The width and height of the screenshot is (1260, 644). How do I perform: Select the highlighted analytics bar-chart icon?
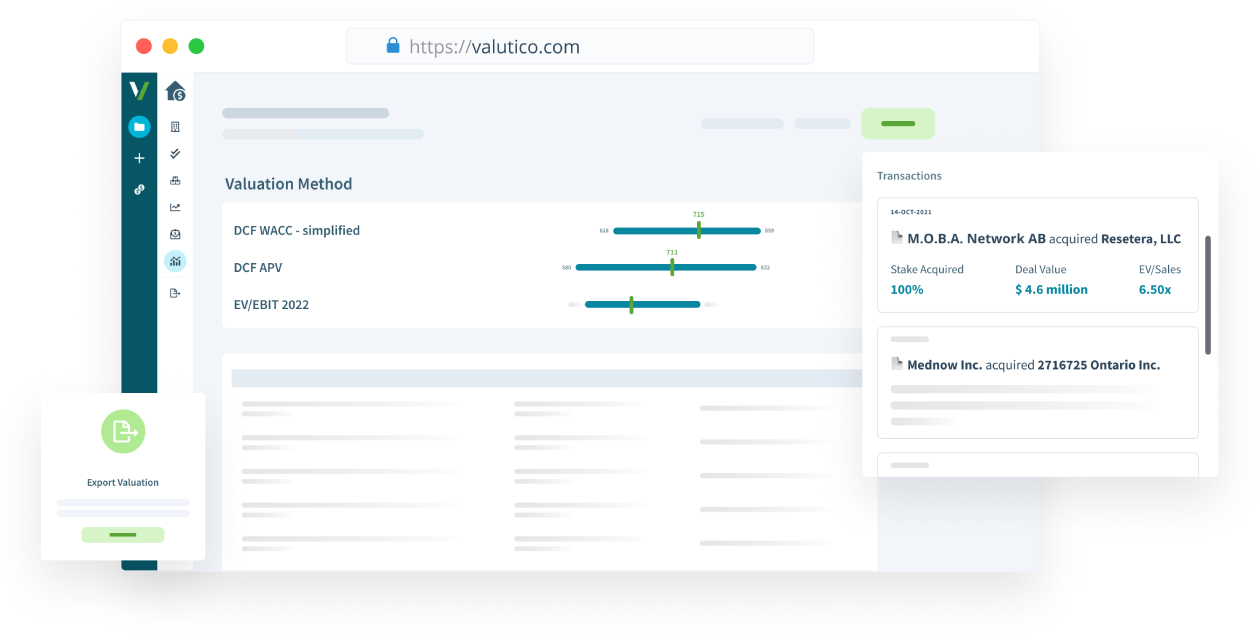tap(175, 261)
